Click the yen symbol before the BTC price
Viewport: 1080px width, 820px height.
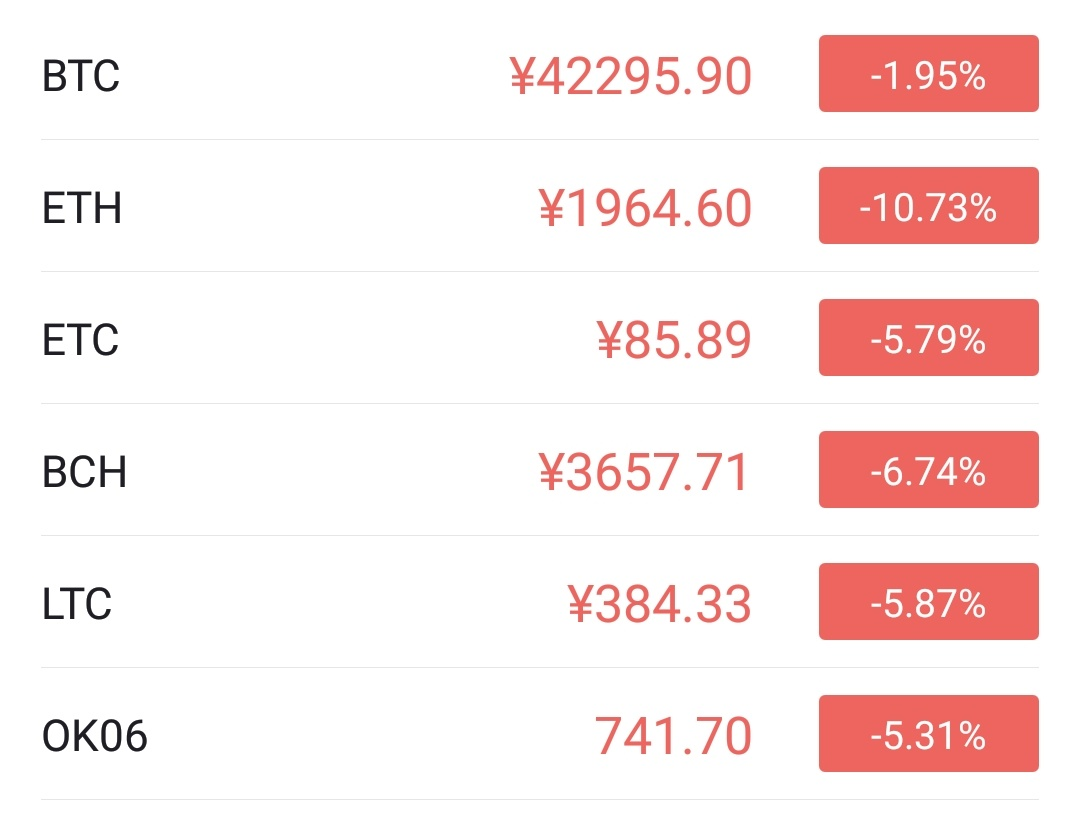click(x=523, y=76)
